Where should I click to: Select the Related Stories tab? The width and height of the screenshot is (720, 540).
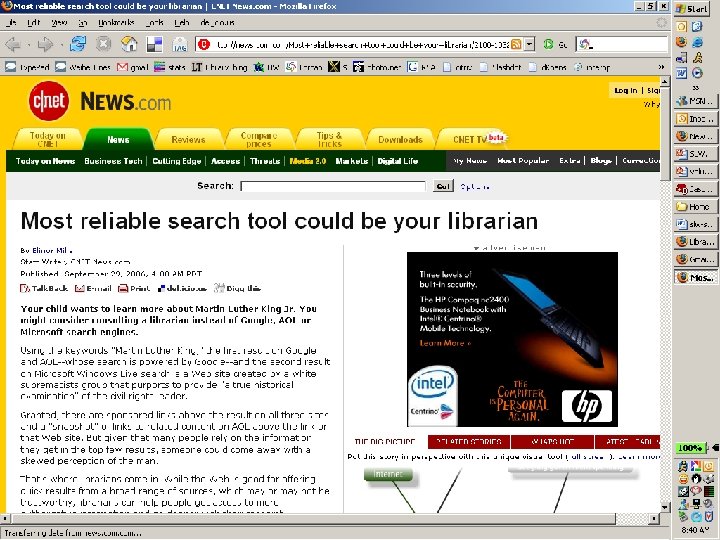[x=468, y=442]
